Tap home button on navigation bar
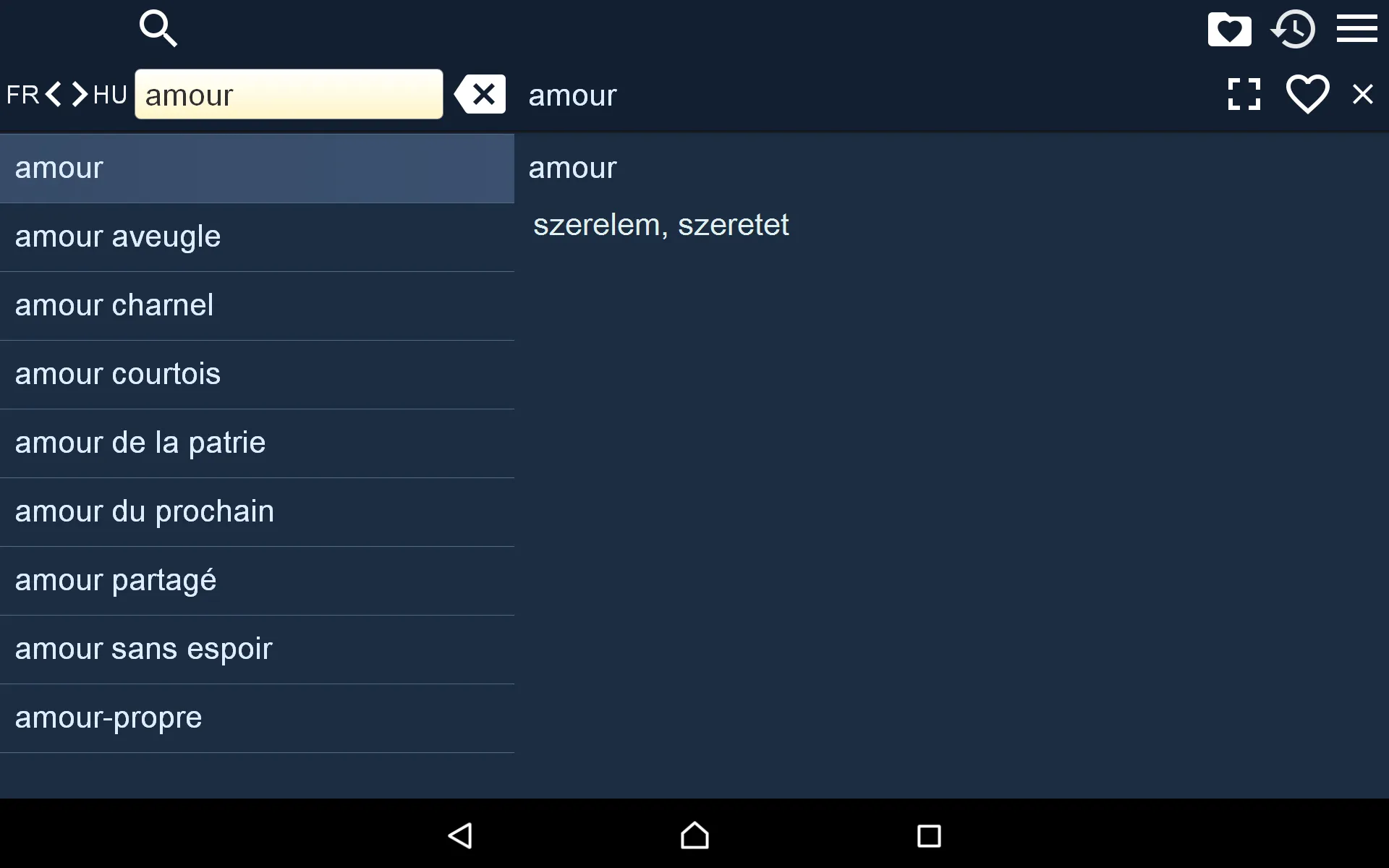This screenshot has height=868, width=1389. click(x=694, y=834)
